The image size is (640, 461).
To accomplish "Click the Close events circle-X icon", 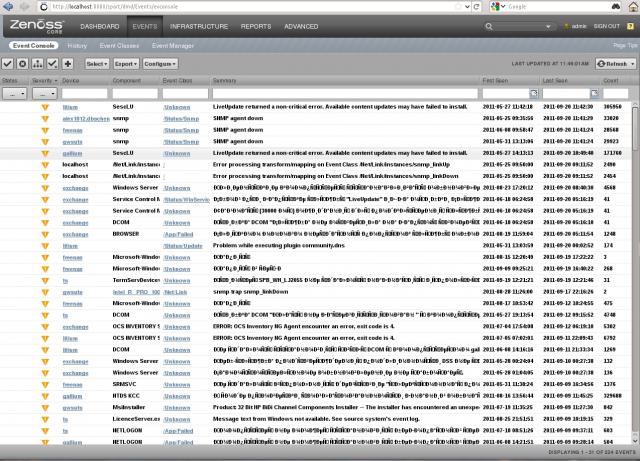I will click(22, 64).
